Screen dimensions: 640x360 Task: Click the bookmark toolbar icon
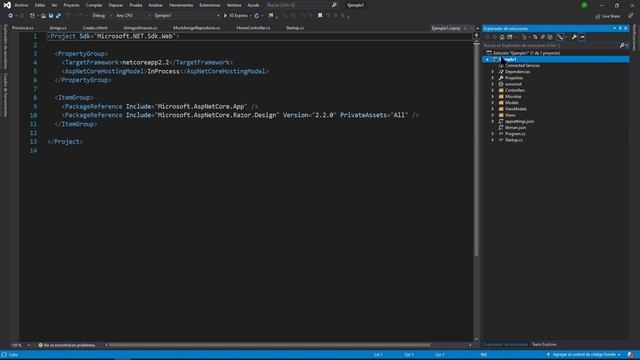(320, 16)
